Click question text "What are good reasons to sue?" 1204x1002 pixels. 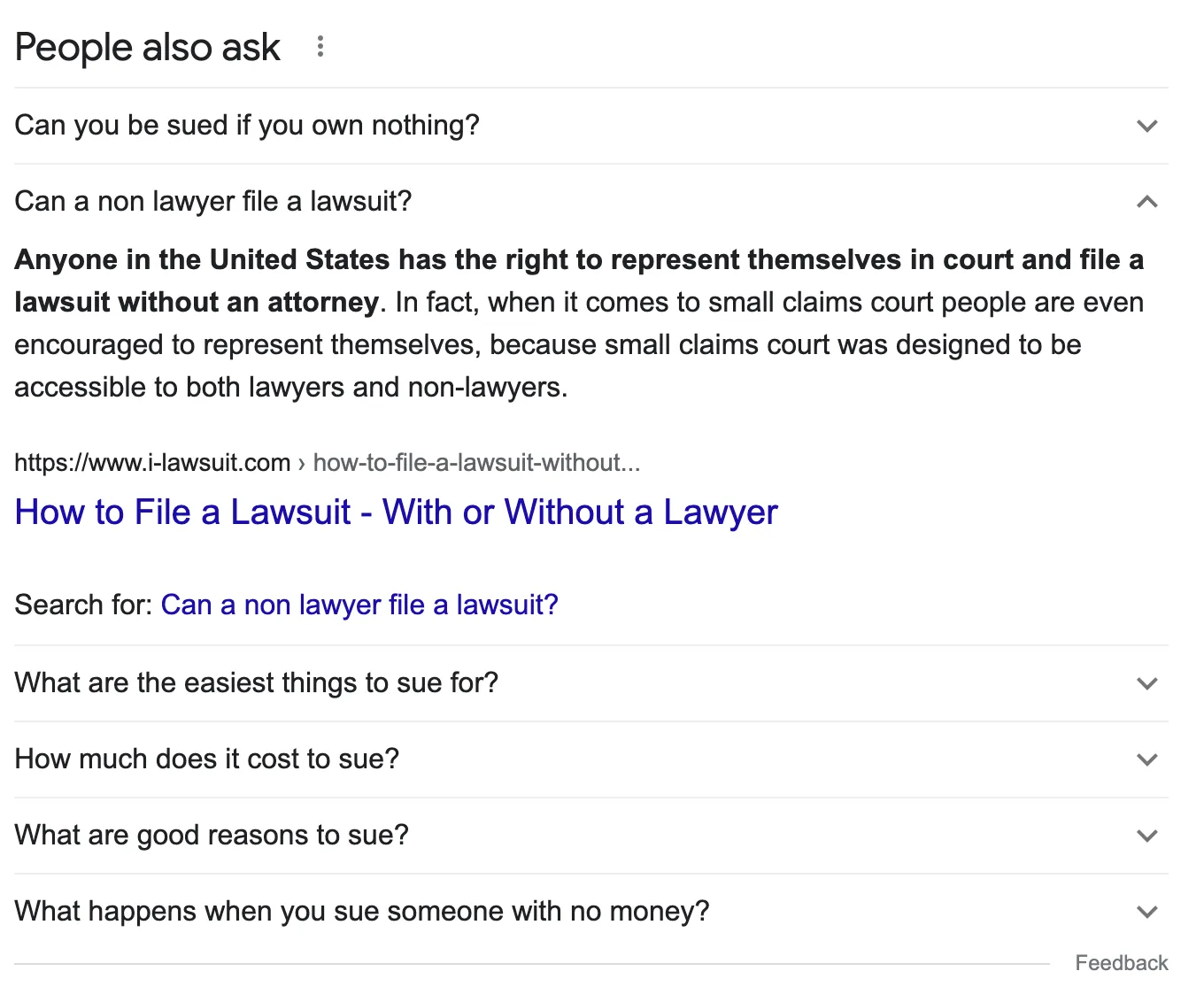pyautogui.click(x=212, y=836)
